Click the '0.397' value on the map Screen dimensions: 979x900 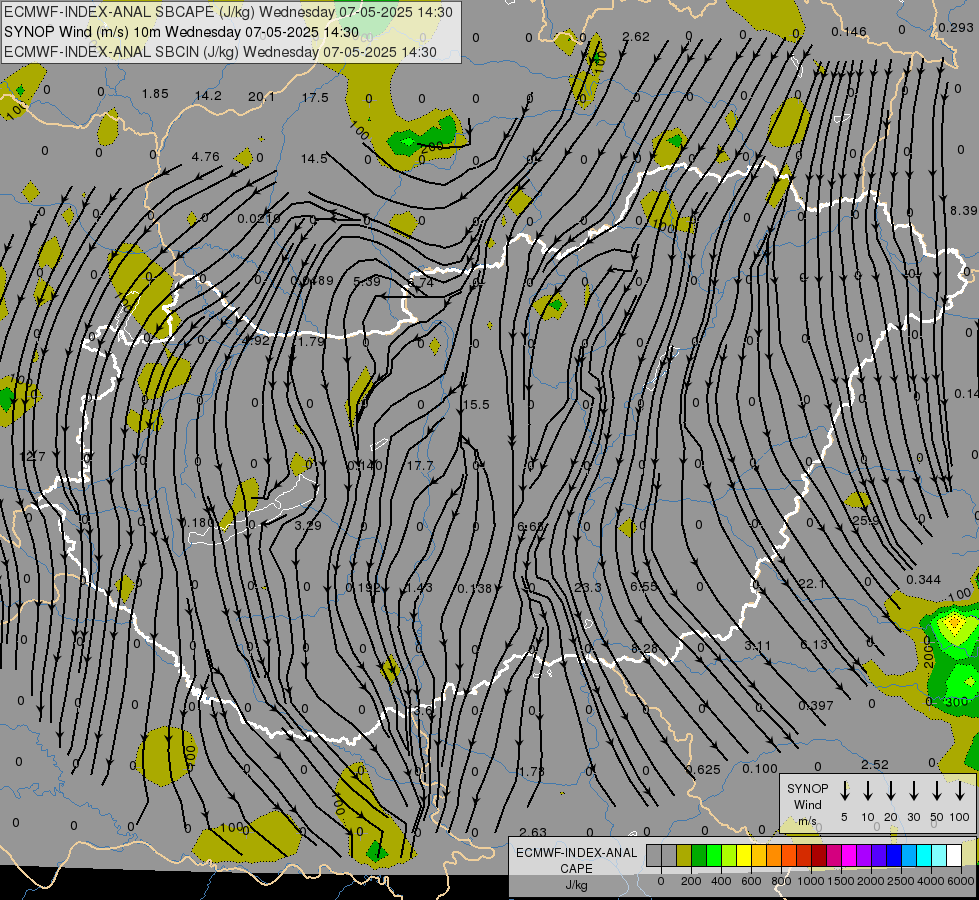tap(816, 705)
